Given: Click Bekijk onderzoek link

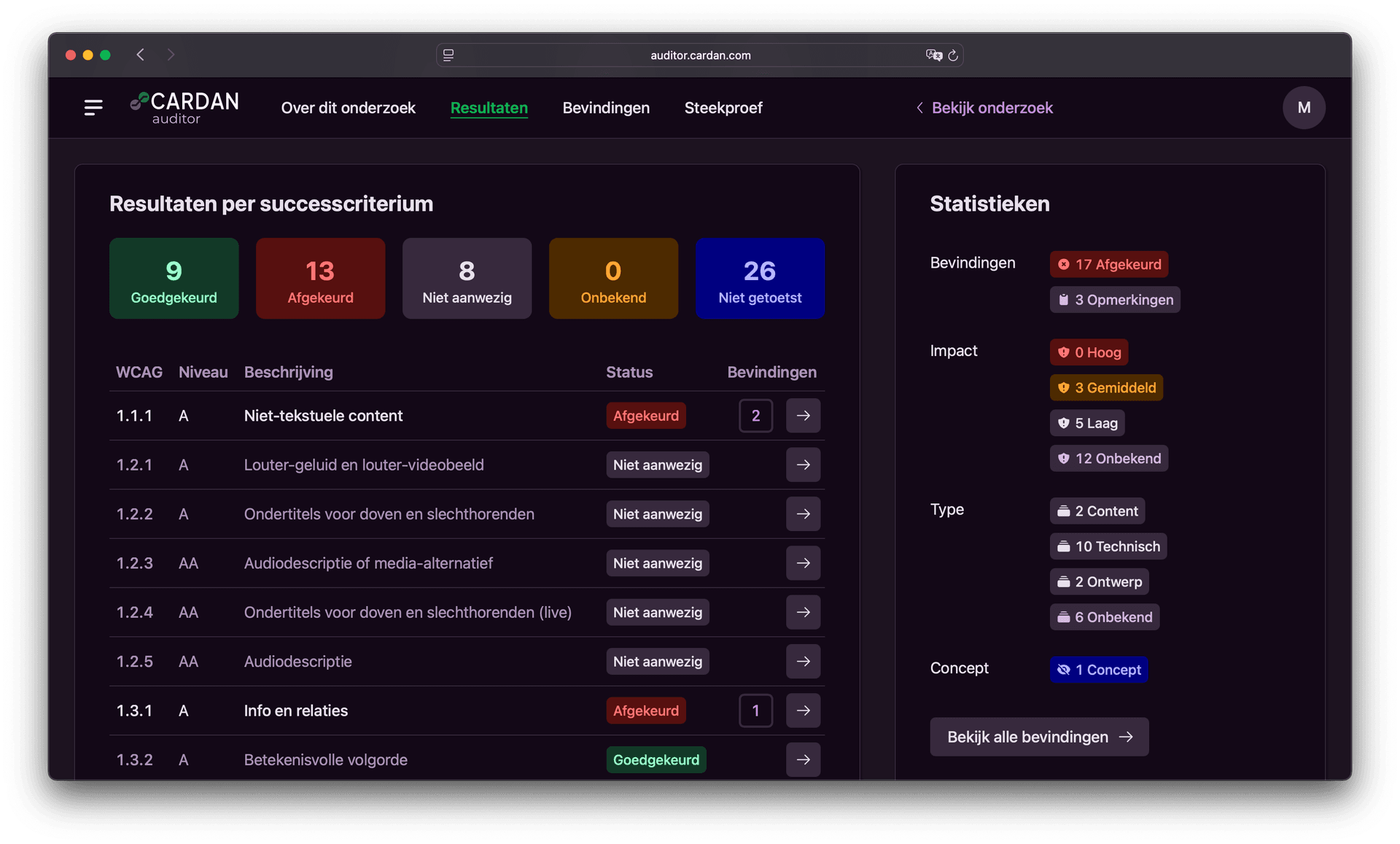Looking at the screenshot, I should pyautogui.click(x=984, y=108).
